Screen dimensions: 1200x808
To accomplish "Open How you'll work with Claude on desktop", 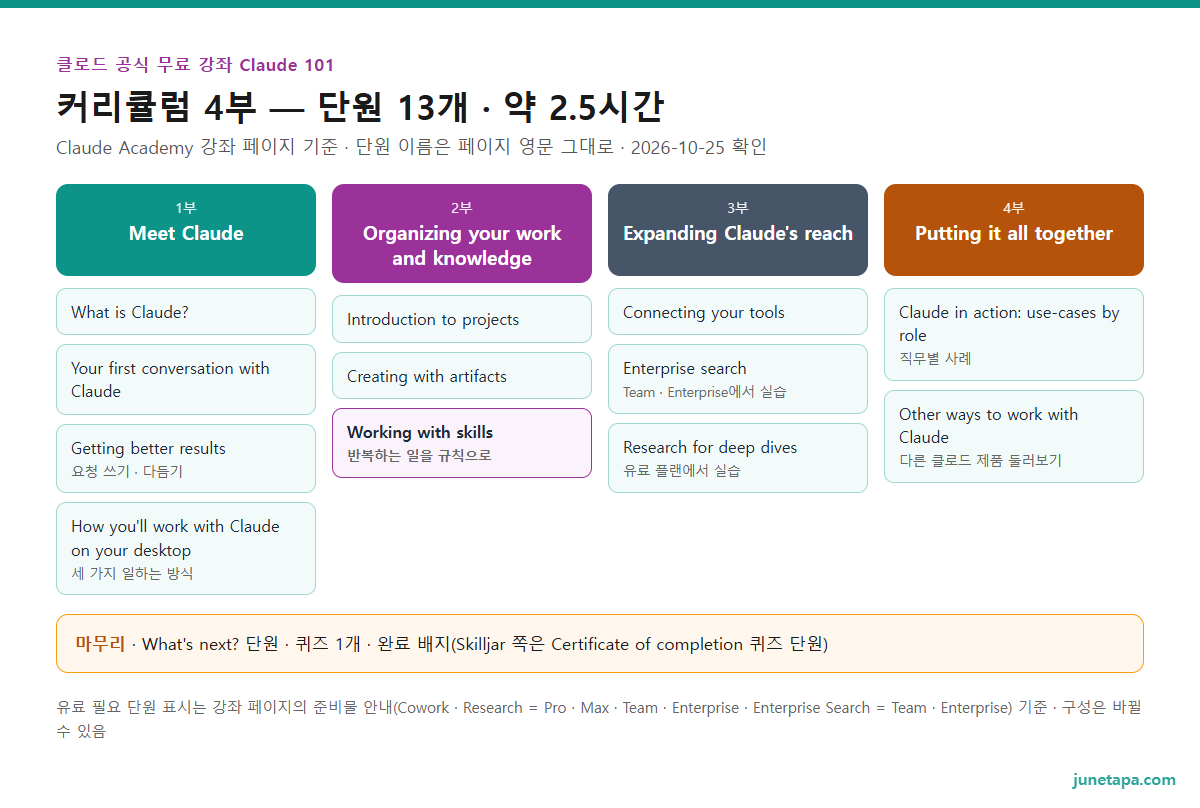I will pos(186,549).
